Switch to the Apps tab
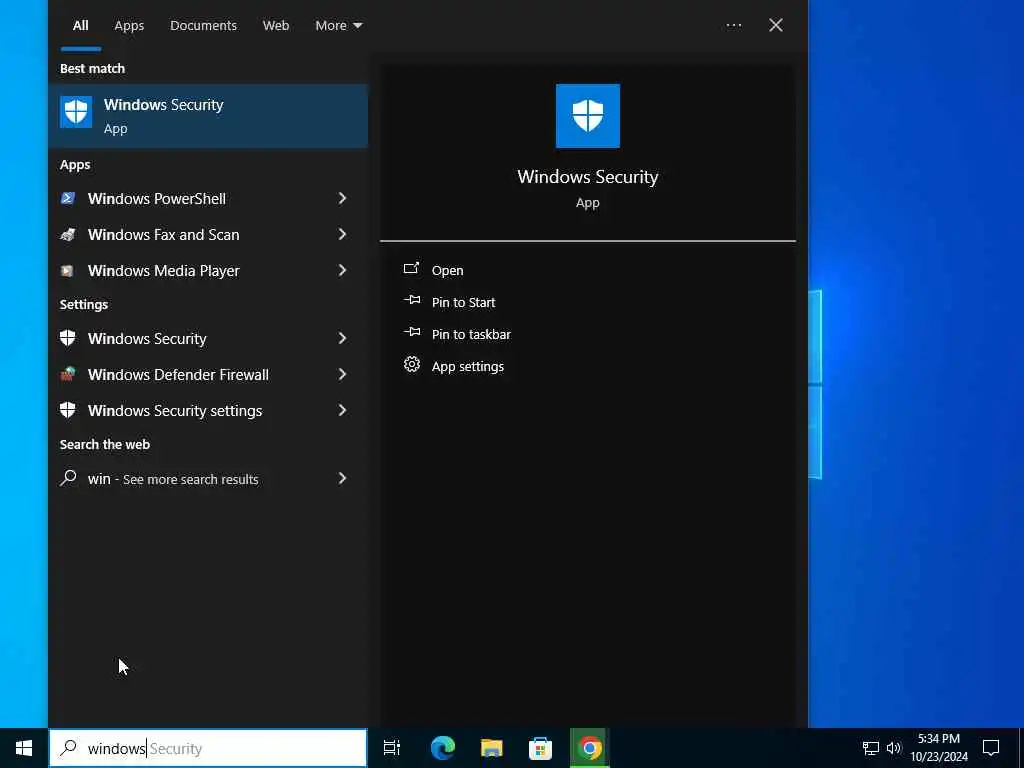 (129, 25)
